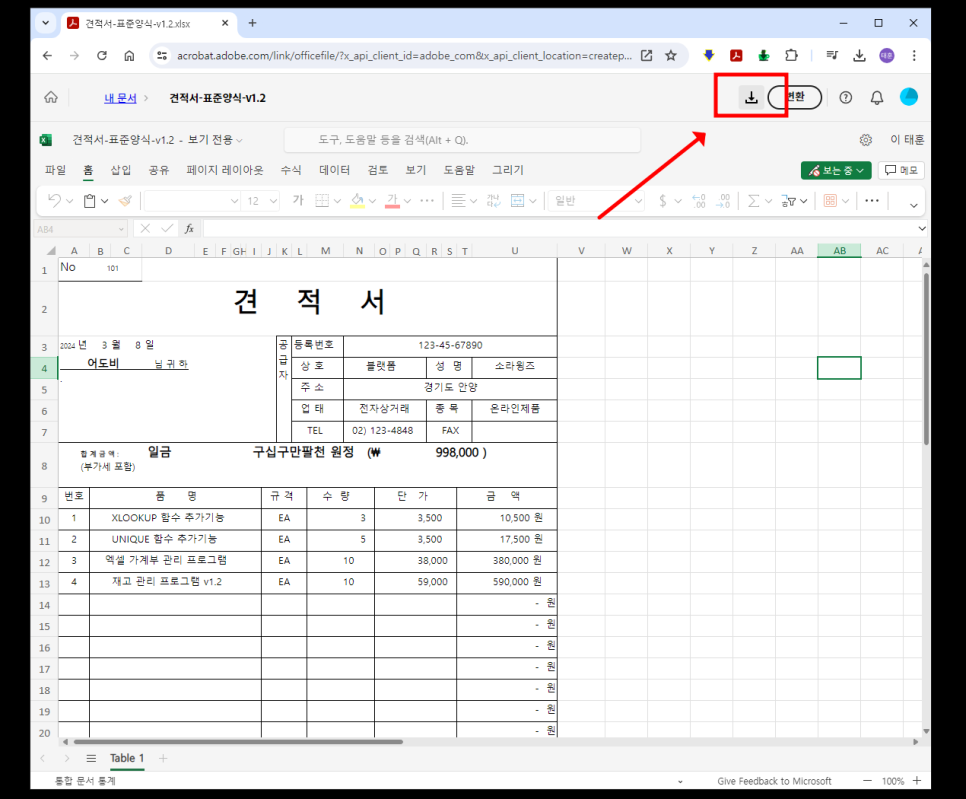Open the 파일 menu tab
The image size is (966, 799).
55,170
